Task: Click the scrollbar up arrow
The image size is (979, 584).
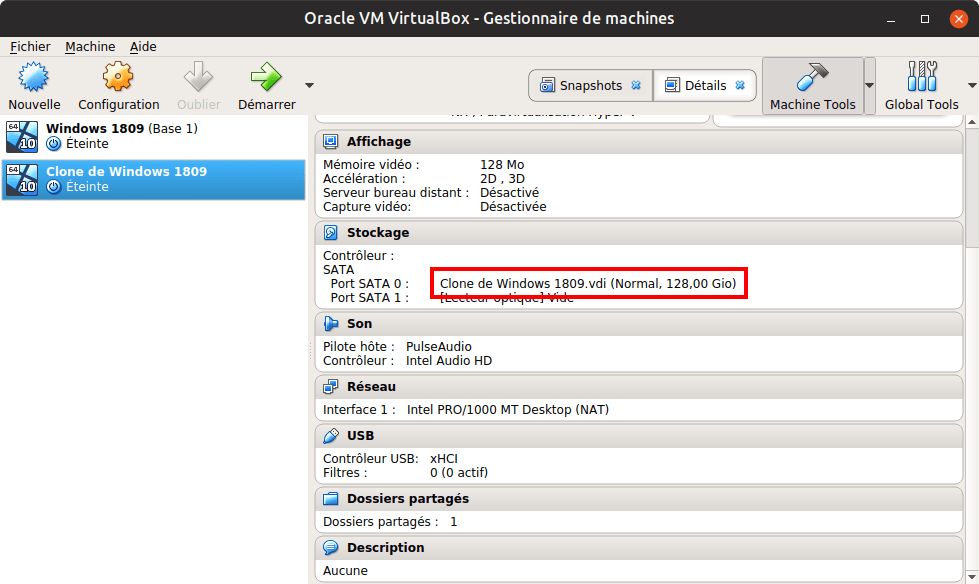Action: (972, 122)
